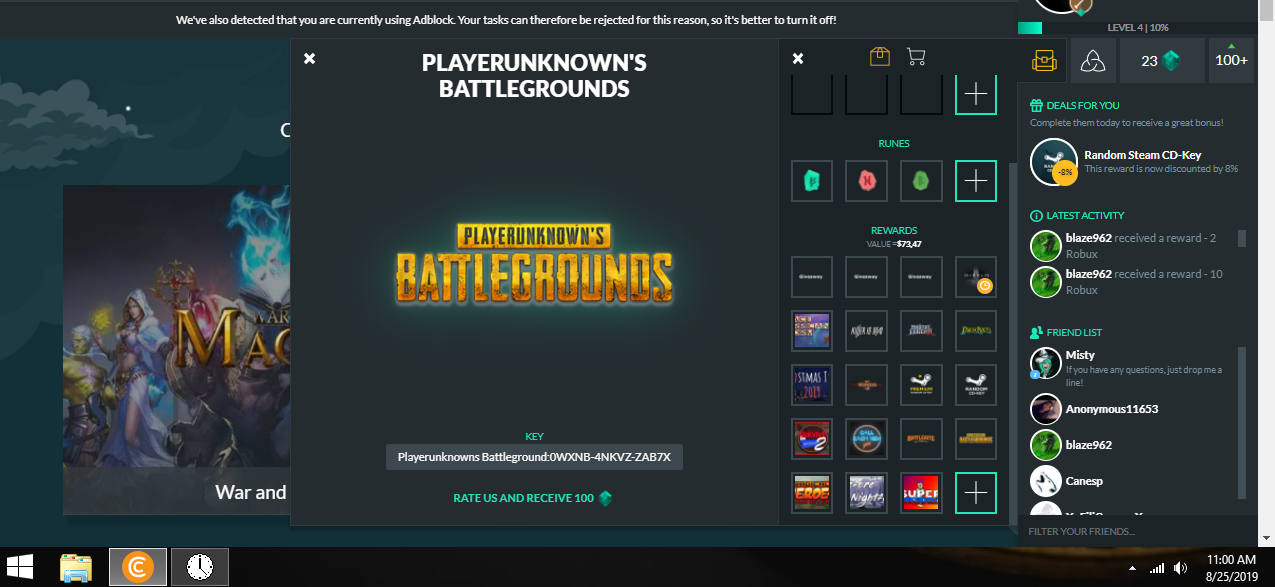Close the inventory side panel
The width and height of the screenshot is (1275, 587).
(x=798, y=59)
